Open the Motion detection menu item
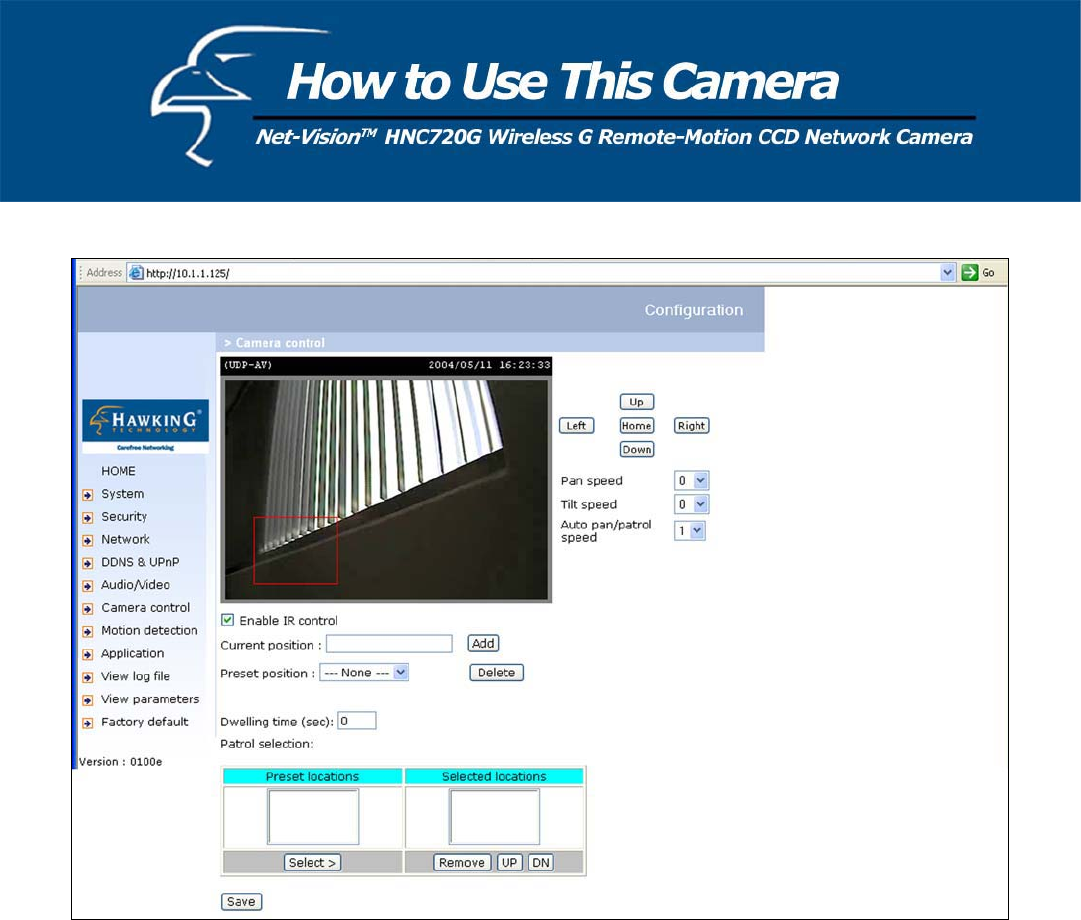 coord(149,630)
